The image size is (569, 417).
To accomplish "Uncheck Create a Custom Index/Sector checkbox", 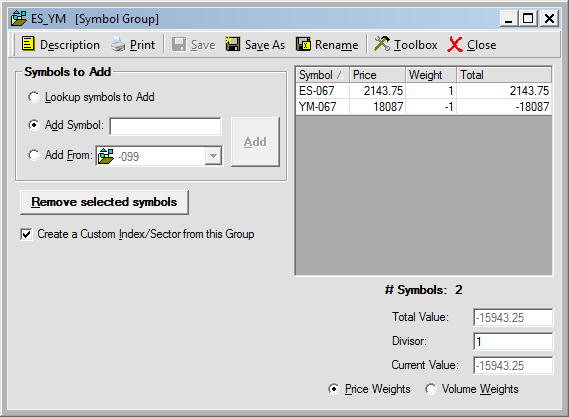I will pyautogui.click(x=26, y=234).
